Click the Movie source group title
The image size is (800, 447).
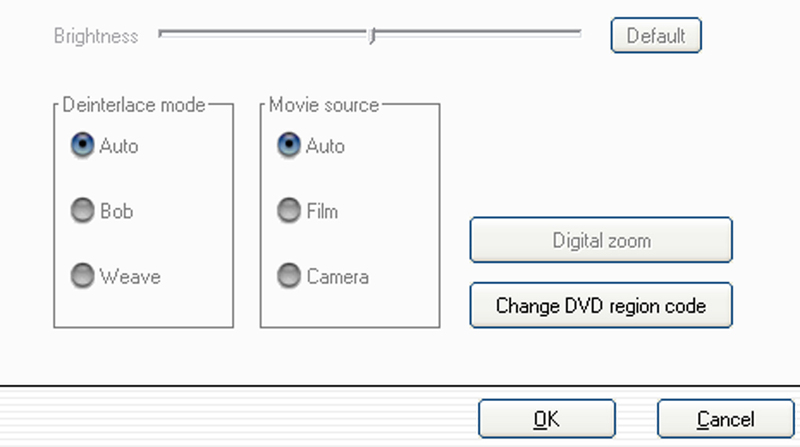(x=324, y=105)
